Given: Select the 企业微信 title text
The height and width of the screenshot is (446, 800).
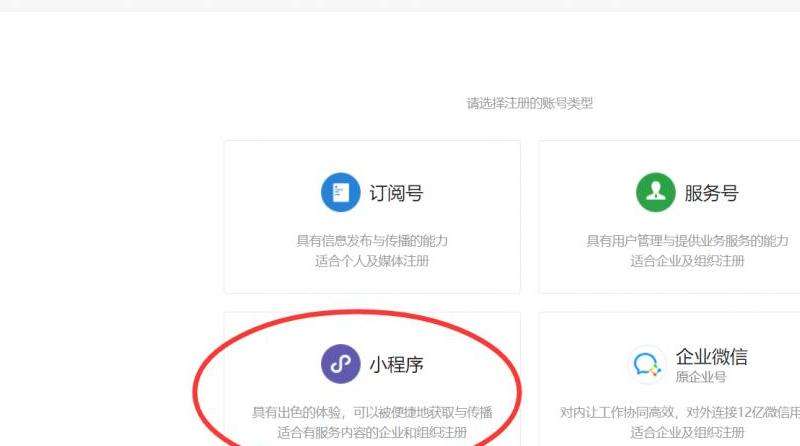Looking at the screenshot, I should click(712, 356).
